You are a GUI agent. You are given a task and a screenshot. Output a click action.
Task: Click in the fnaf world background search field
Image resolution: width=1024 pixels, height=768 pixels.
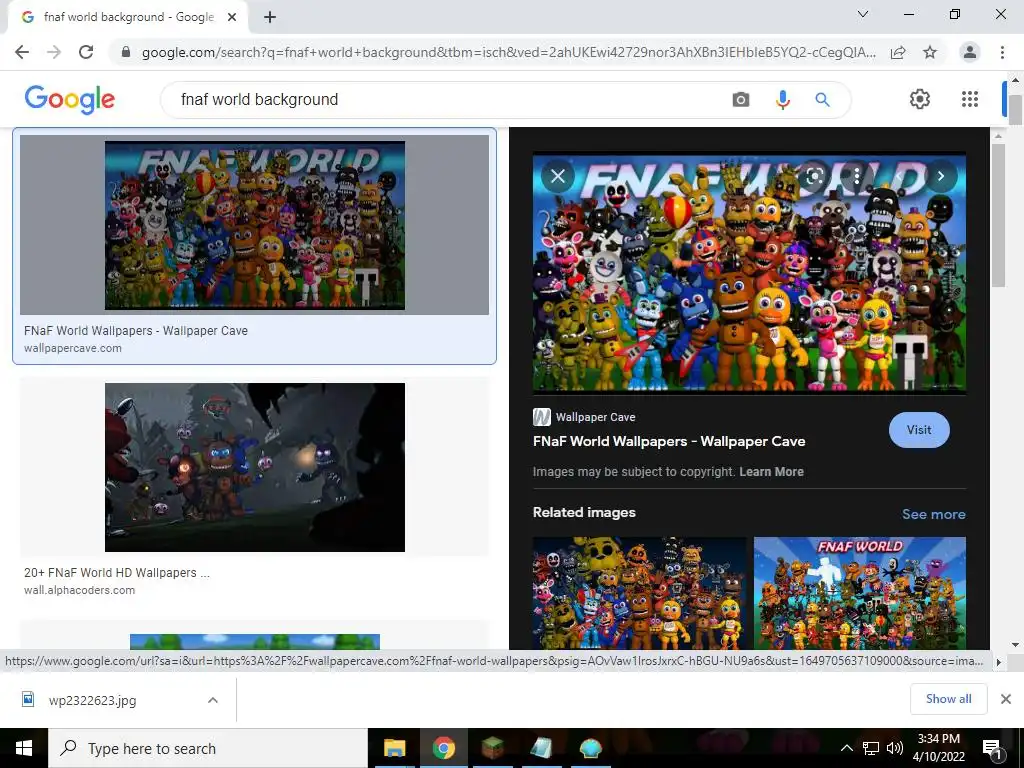coord(444,100)
